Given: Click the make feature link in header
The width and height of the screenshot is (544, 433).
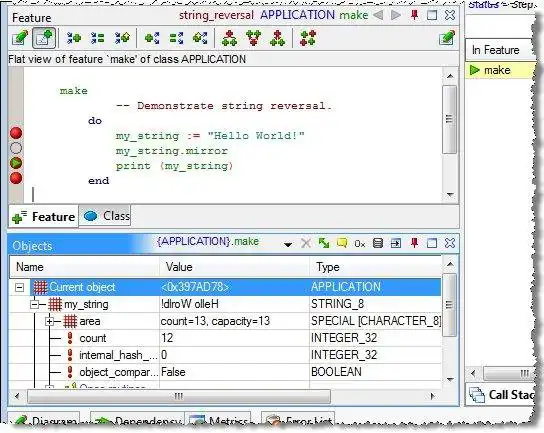Looking at the screenshot, I should (x=354, y=15).
